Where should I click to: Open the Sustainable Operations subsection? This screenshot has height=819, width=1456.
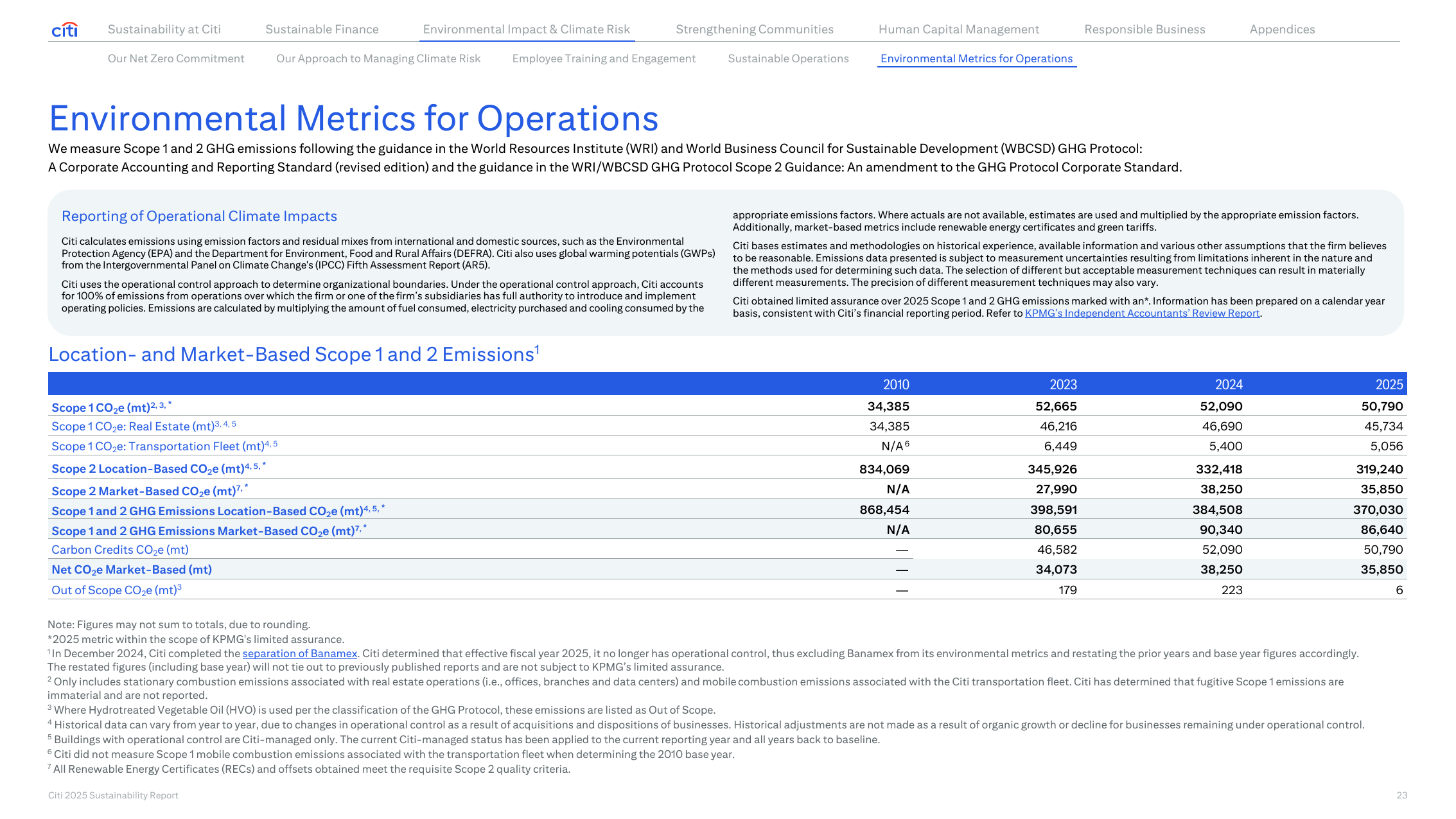coord(788,58)
